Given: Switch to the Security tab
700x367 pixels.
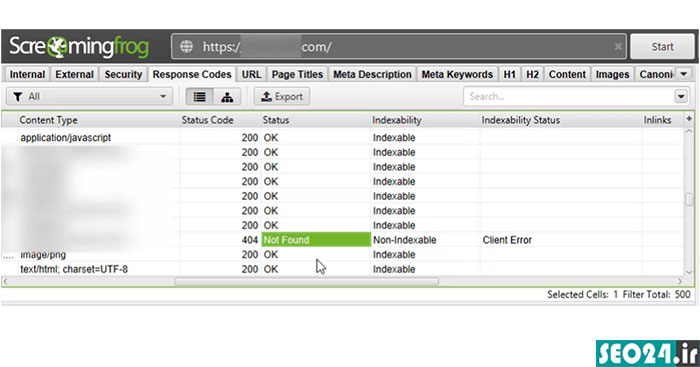Looking at the screenshot, I should (123, 75).
